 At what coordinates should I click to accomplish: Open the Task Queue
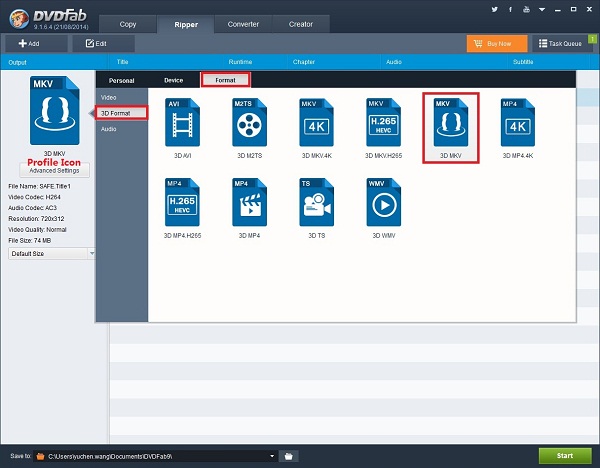coord(562,44)
